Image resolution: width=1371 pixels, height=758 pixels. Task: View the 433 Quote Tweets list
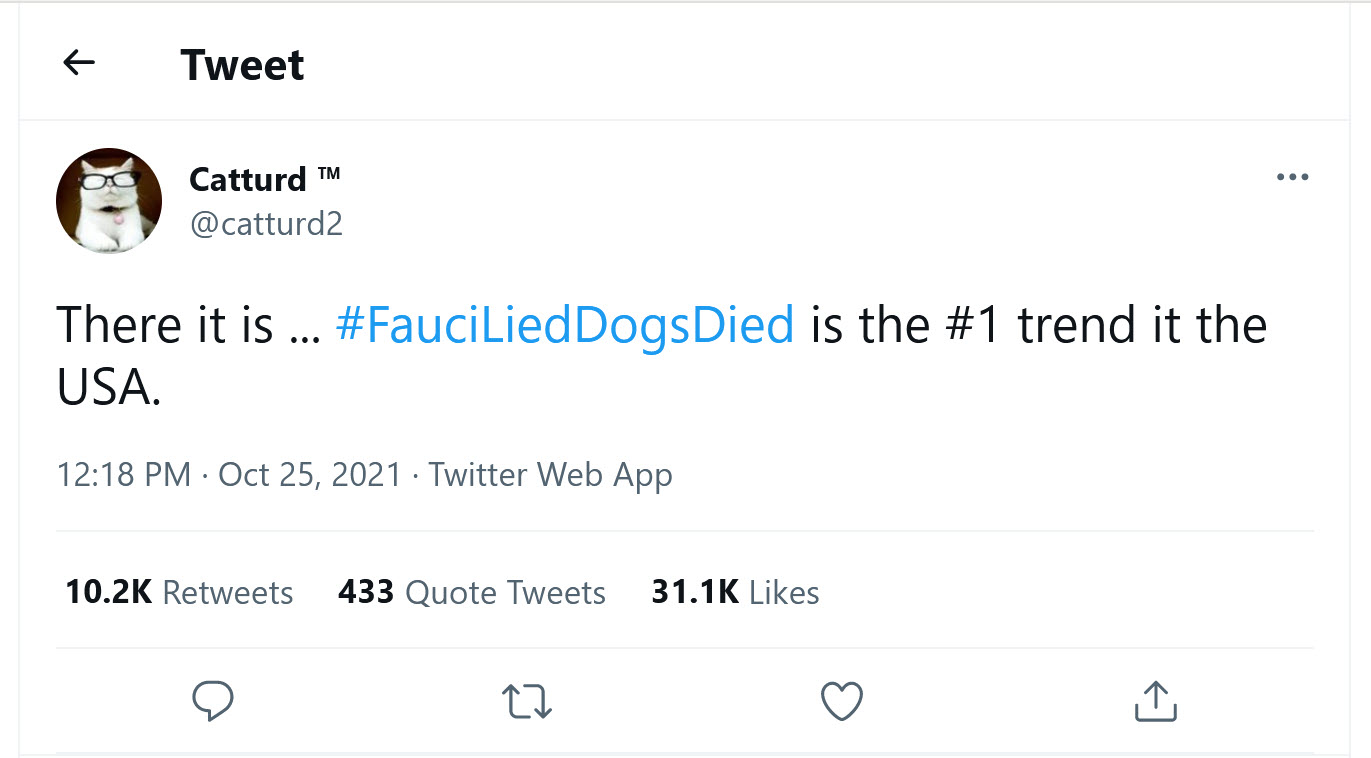(471, 592)
